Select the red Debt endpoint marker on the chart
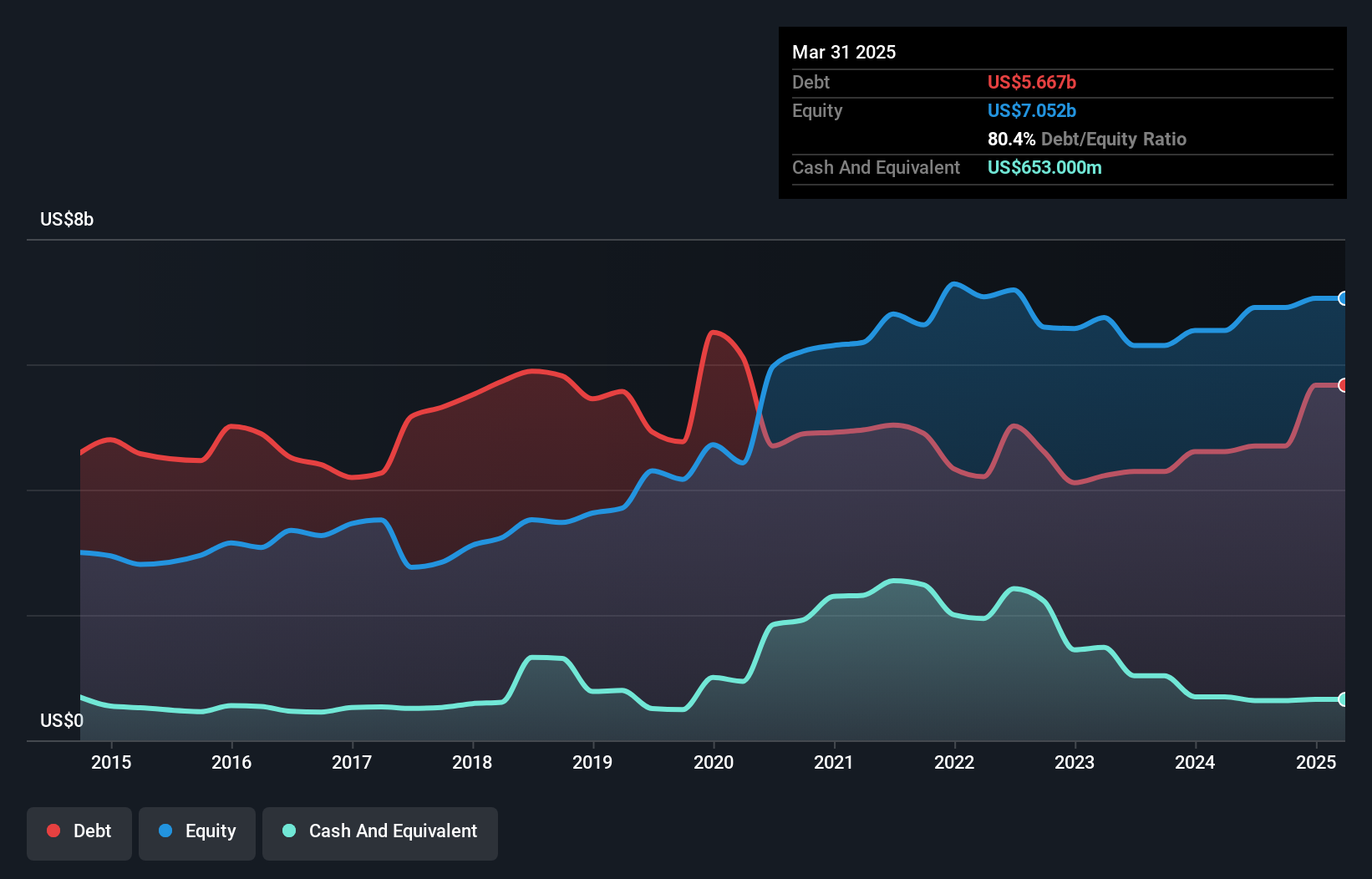This screenshot has width=1372, height=879. tap(1343, 385)
